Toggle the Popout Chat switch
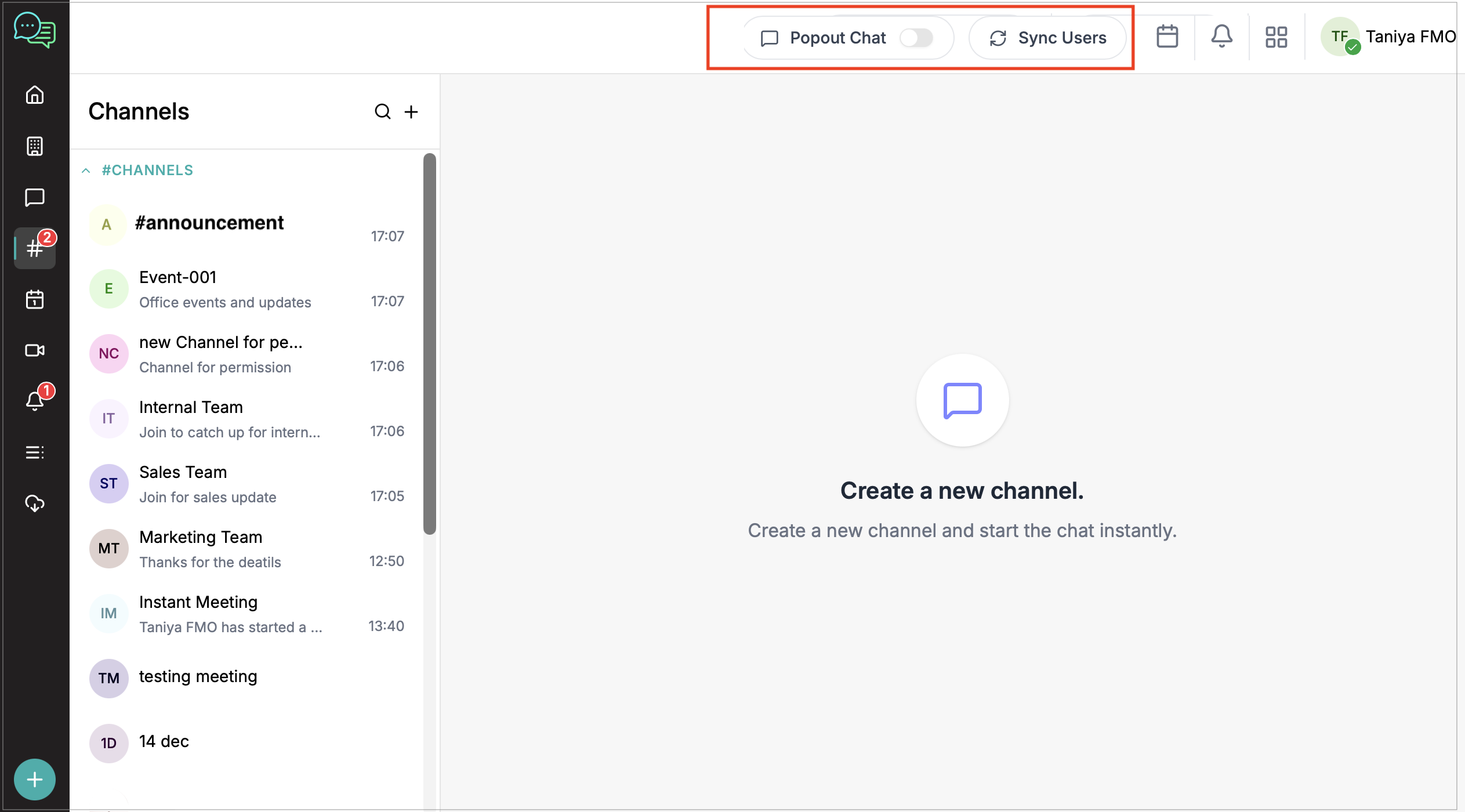 pyautogui.click(x=916, y=38)
